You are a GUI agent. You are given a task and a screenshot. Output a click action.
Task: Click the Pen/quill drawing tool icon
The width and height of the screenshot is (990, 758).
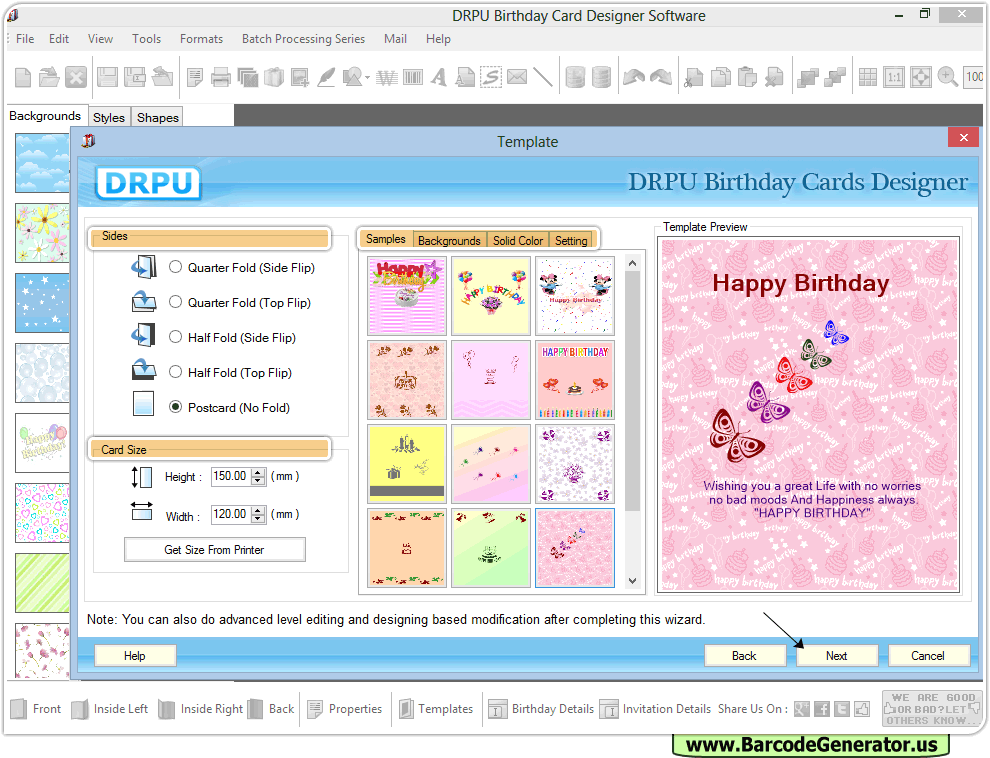[x=326, y=77]
